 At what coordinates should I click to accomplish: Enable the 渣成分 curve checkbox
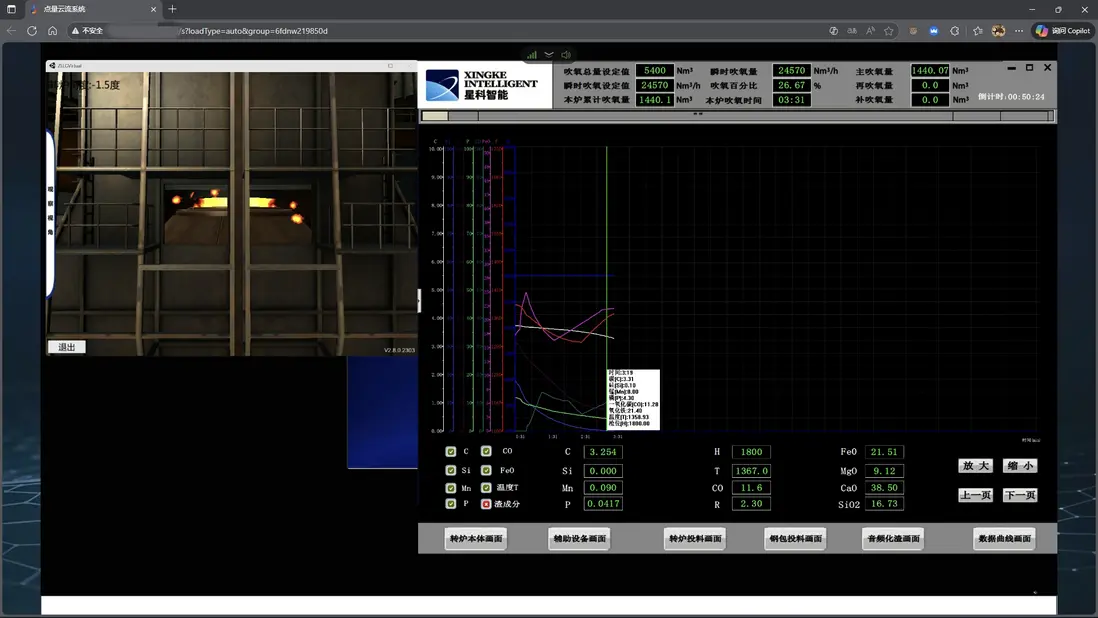click(x=486, y=504)
